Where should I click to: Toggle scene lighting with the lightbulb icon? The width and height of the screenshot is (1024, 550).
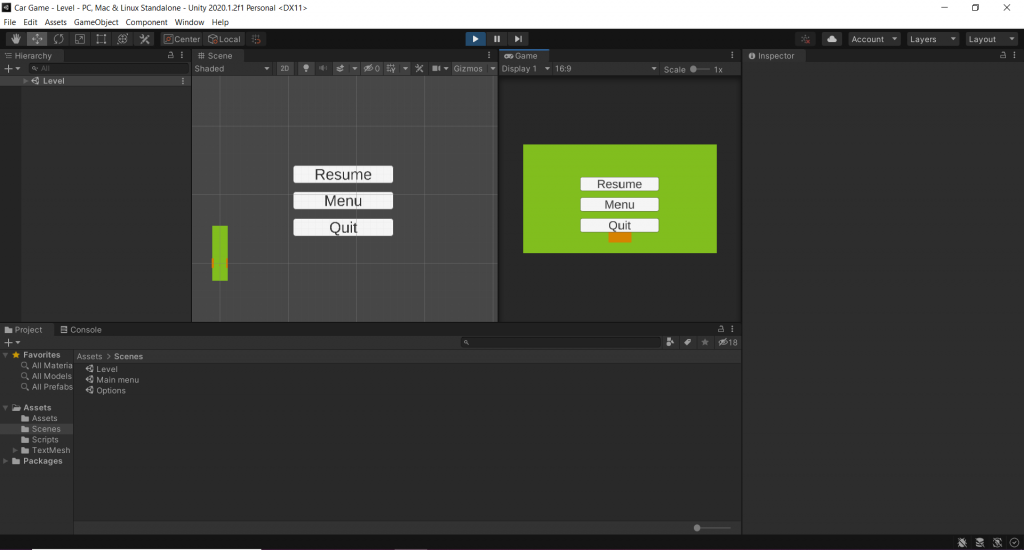point(306,69)
